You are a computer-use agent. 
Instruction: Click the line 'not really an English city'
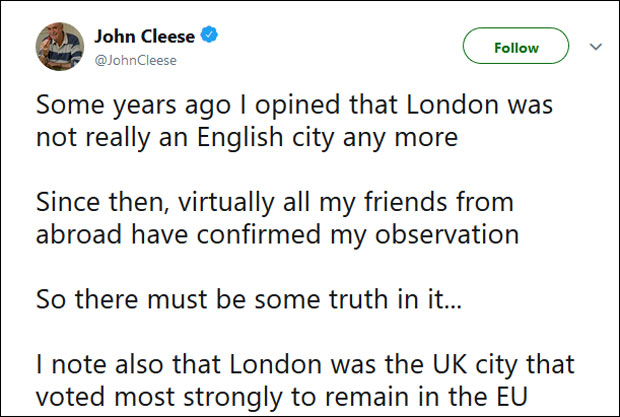246,138
